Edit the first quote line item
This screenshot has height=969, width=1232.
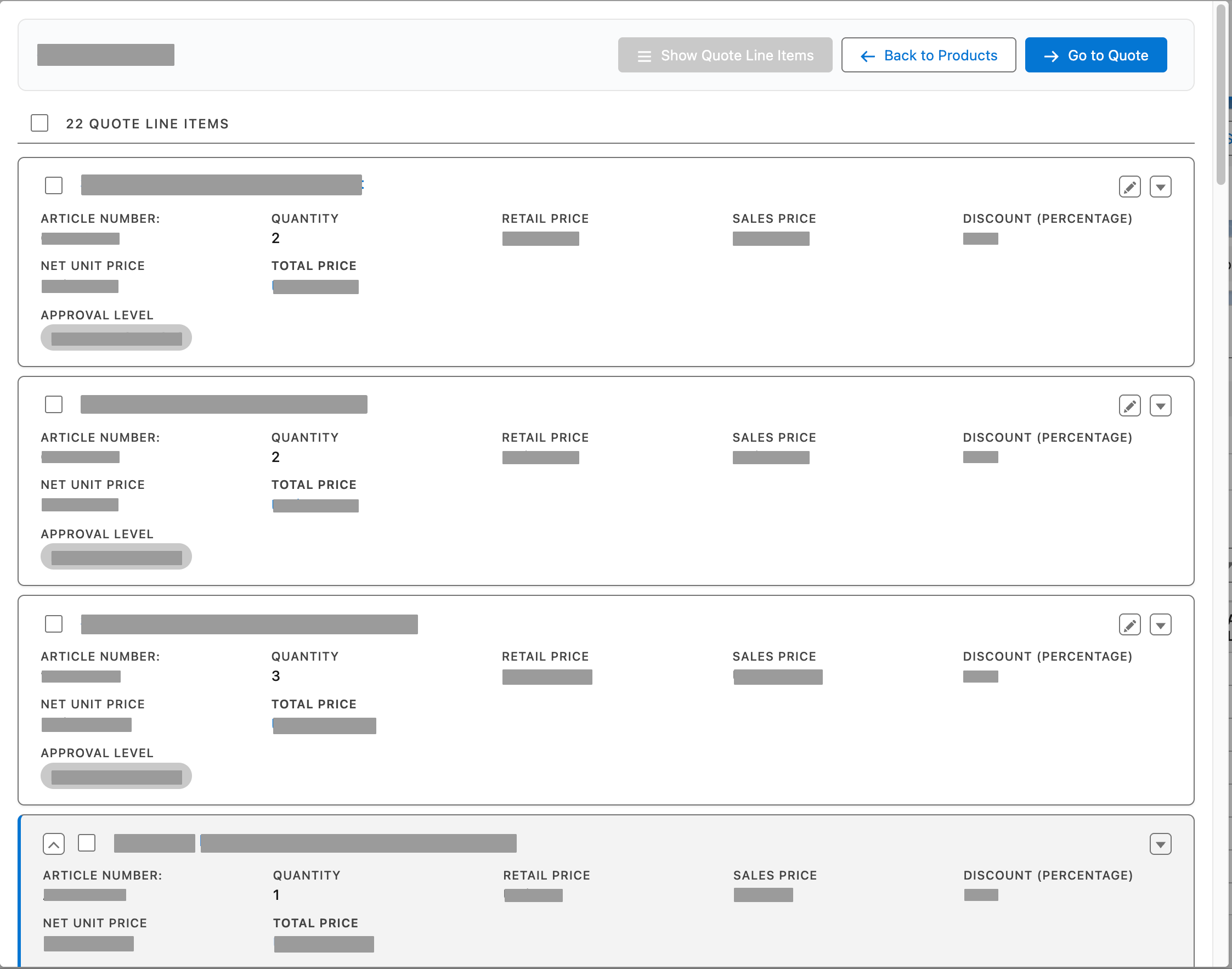click(1130, 187)
